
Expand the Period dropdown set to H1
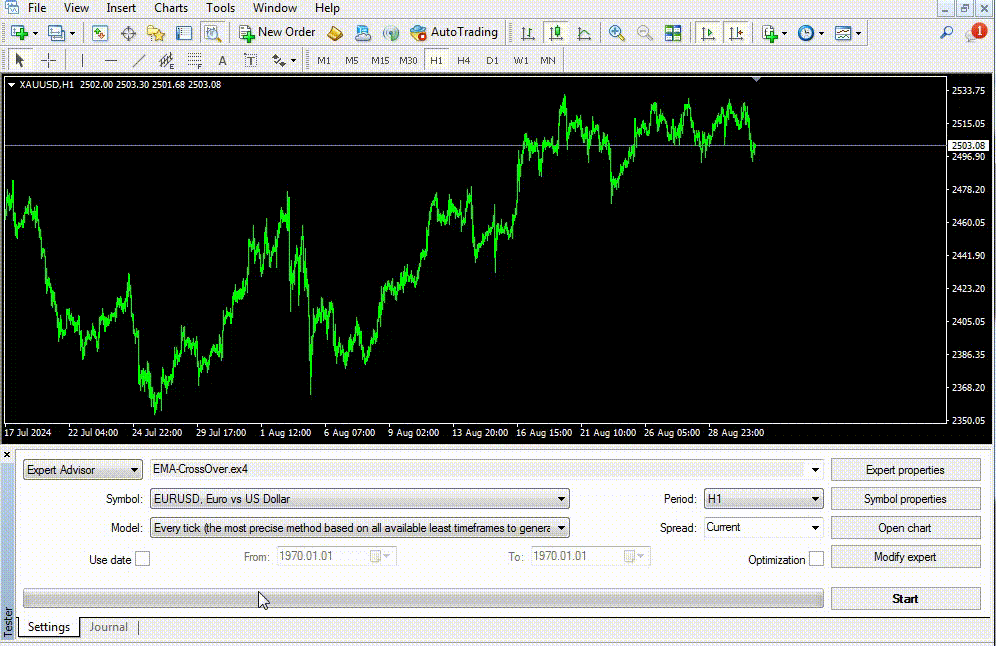click(763, 499)
